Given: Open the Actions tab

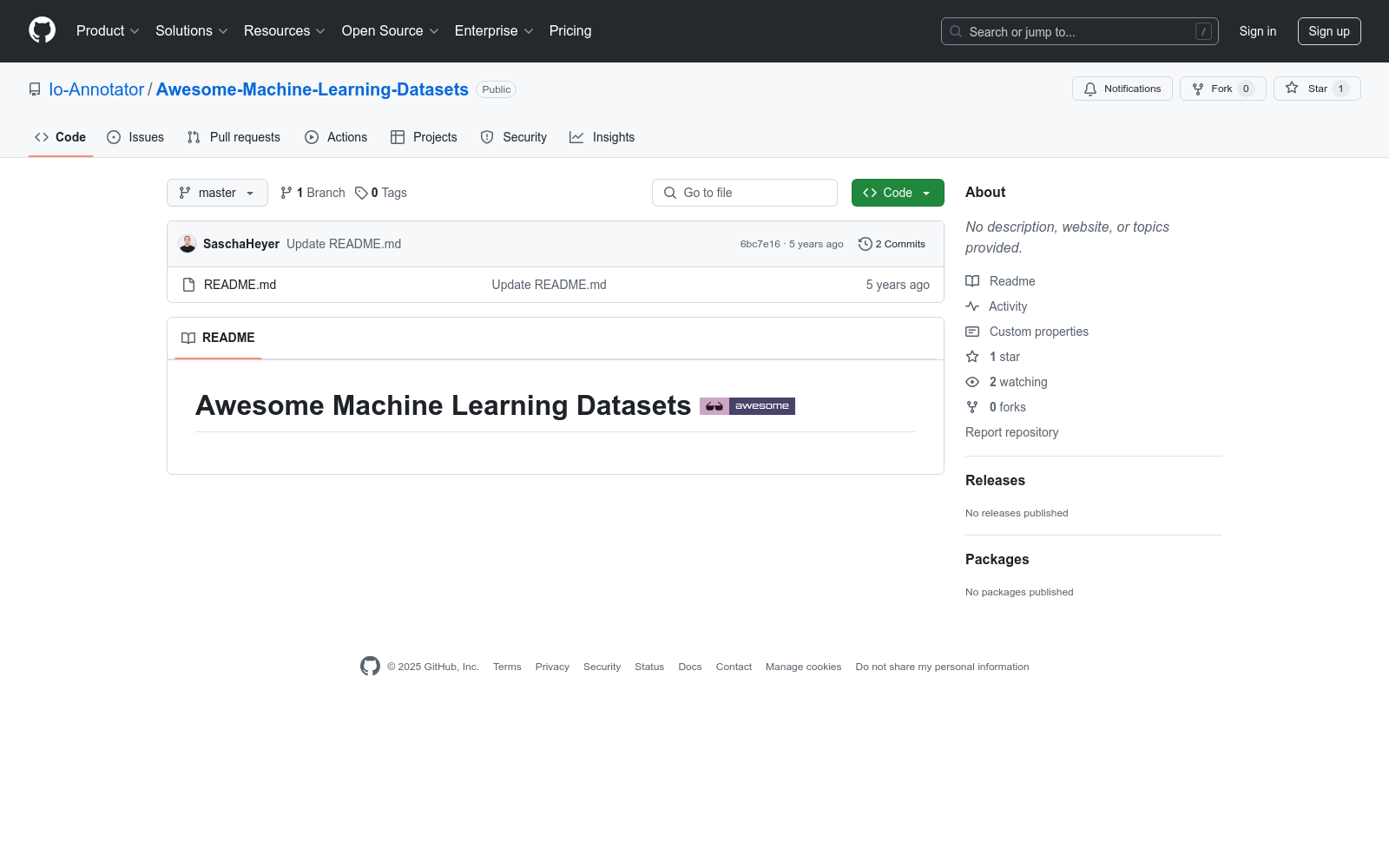Looking at the screenshot, I should pyautogui.click(x=336, y=137).
